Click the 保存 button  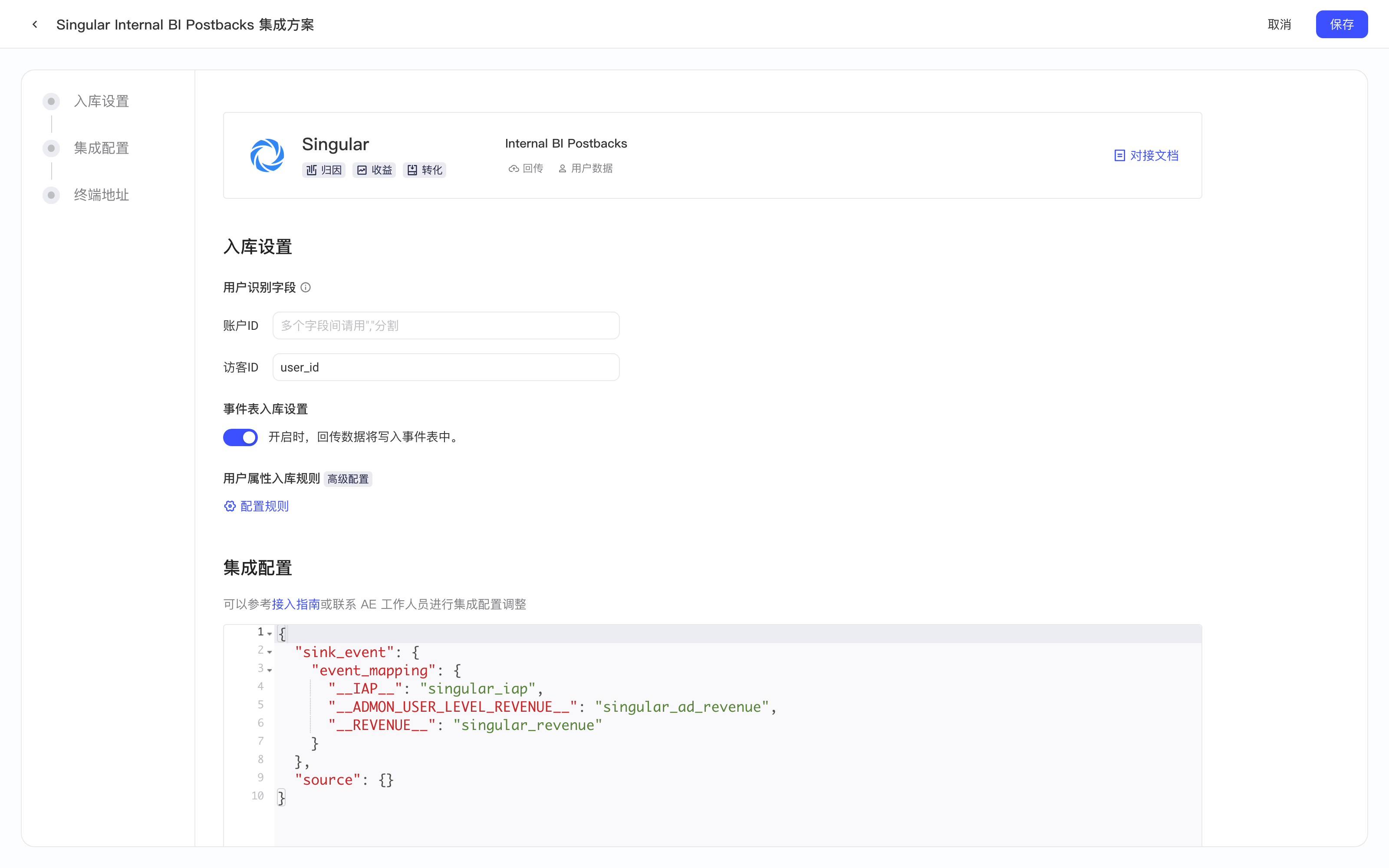point(1341,24)
